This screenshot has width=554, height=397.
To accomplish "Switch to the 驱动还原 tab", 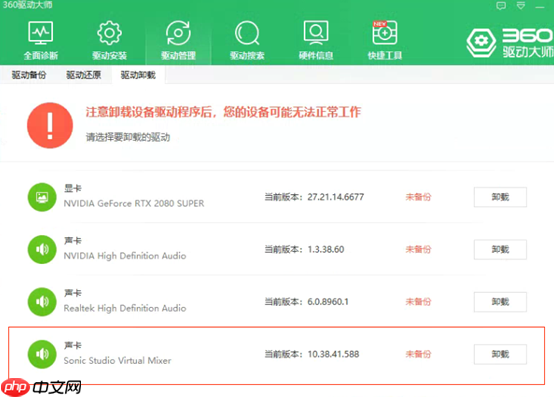I will tap(84, 75).
